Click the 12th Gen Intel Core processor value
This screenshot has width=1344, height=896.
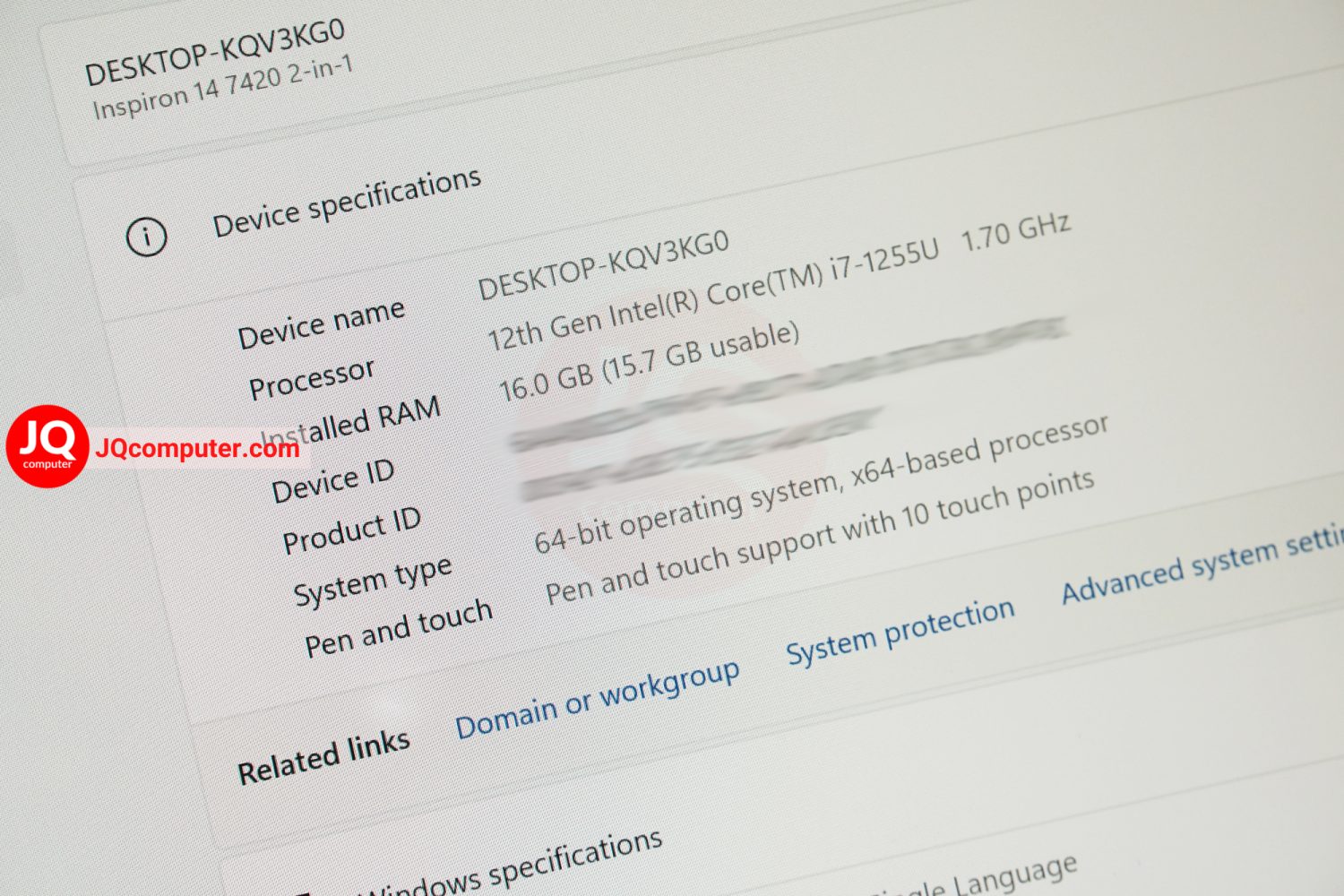779,282
